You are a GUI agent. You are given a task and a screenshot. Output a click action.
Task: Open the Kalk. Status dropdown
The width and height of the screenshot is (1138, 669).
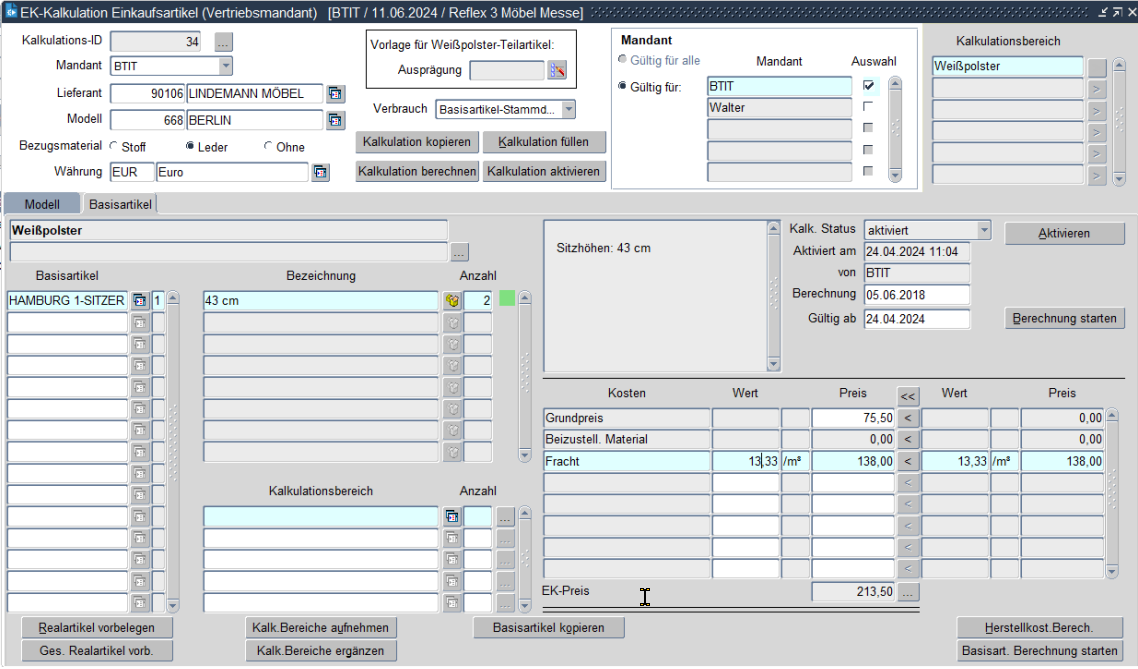982,230
